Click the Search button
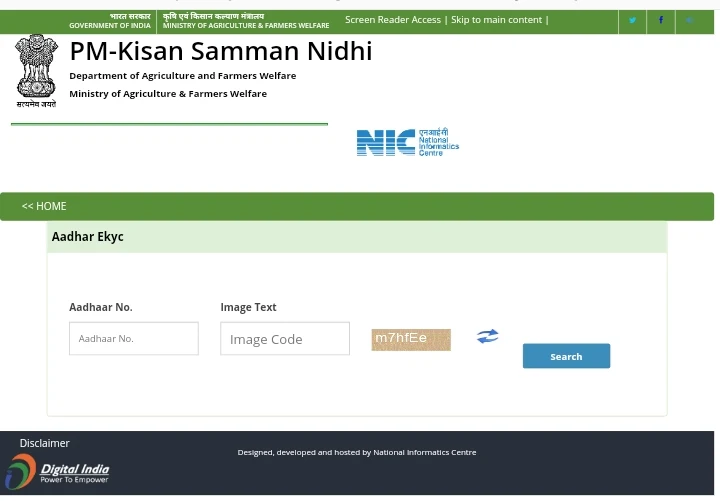 click(x=566, y=356)
